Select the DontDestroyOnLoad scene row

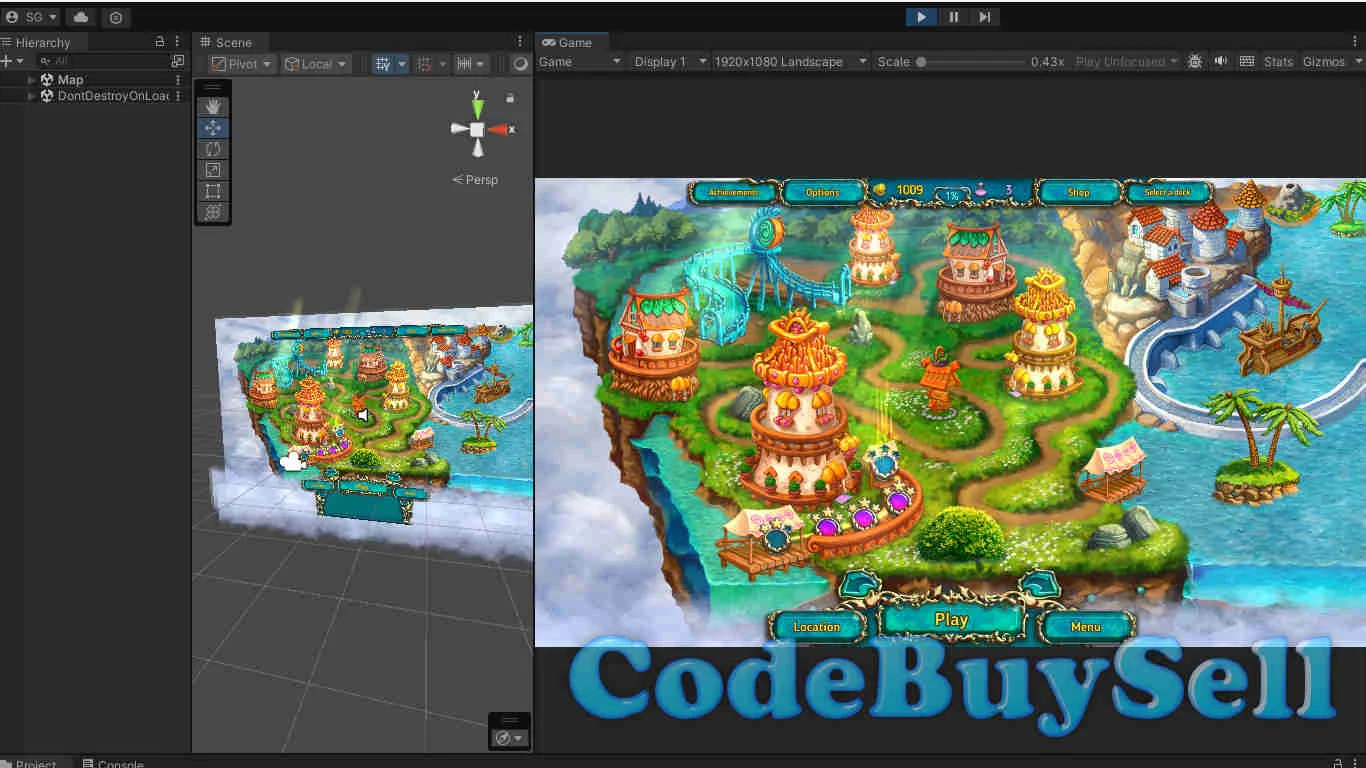click(94, 96)
